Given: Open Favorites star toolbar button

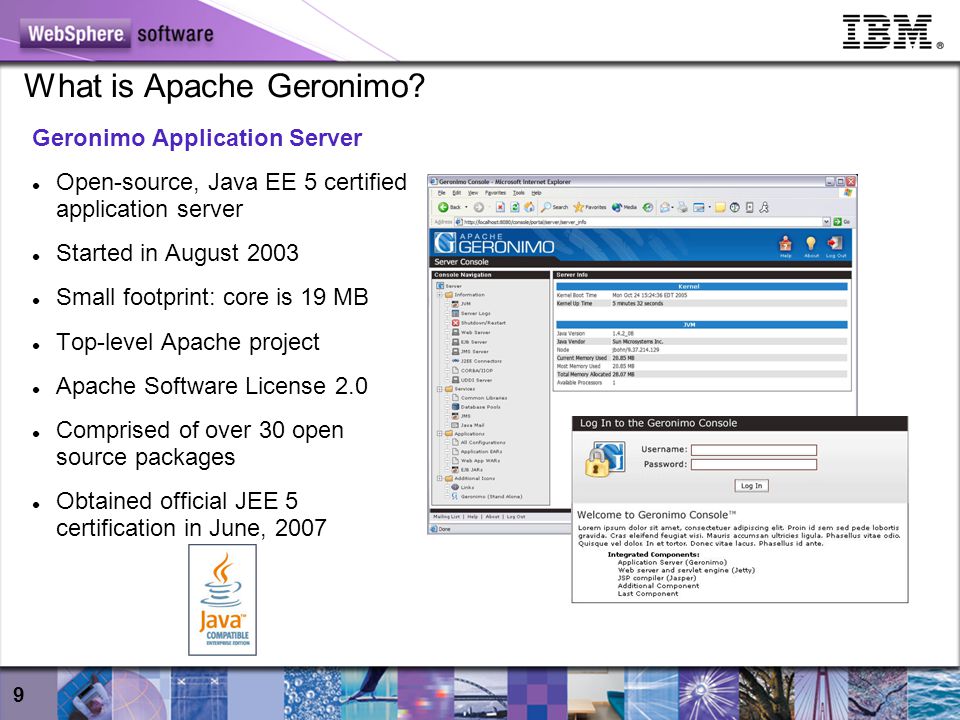Looking at the screenshot, I should point(589,208).
